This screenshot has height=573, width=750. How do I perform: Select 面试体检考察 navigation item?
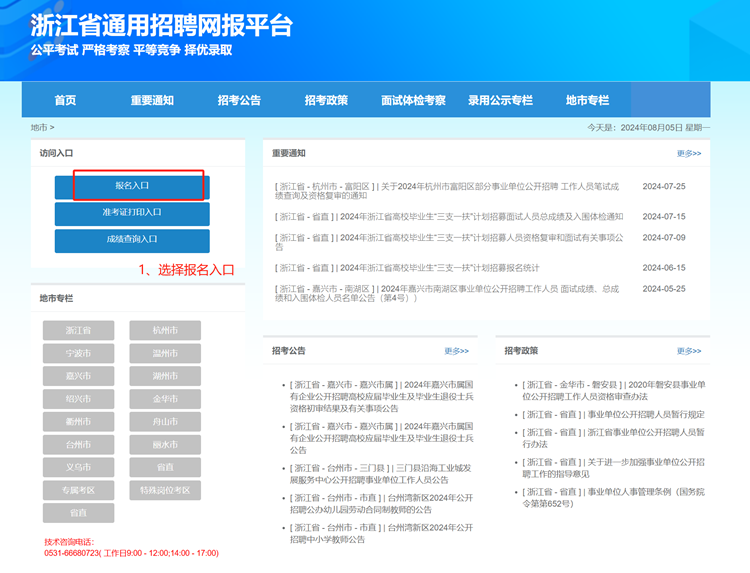coord(413,100)
